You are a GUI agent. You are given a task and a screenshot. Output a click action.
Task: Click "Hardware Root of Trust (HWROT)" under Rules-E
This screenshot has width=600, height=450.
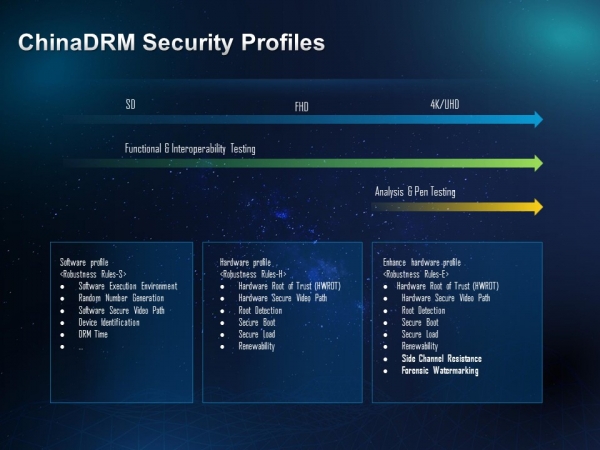point(448,286)
